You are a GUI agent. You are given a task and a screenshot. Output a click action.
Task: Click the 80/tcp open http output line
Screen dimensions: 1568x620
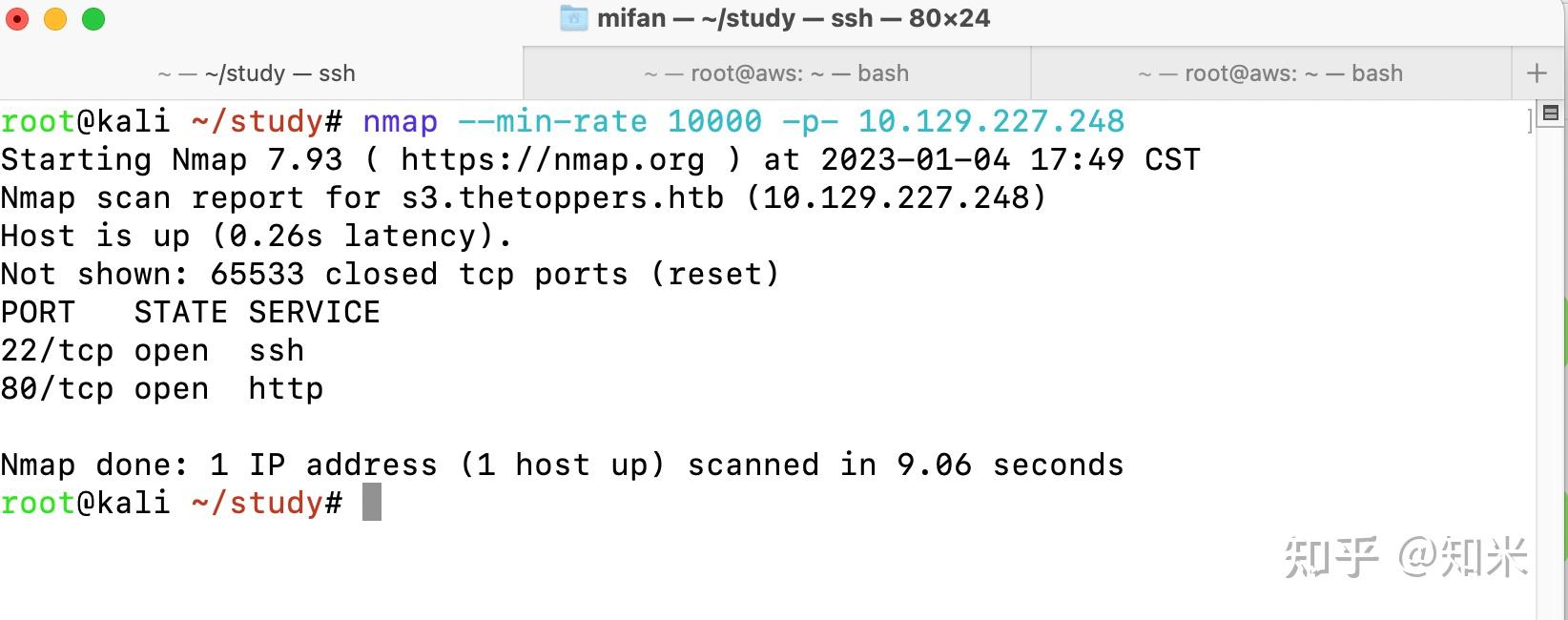point(162,389)
